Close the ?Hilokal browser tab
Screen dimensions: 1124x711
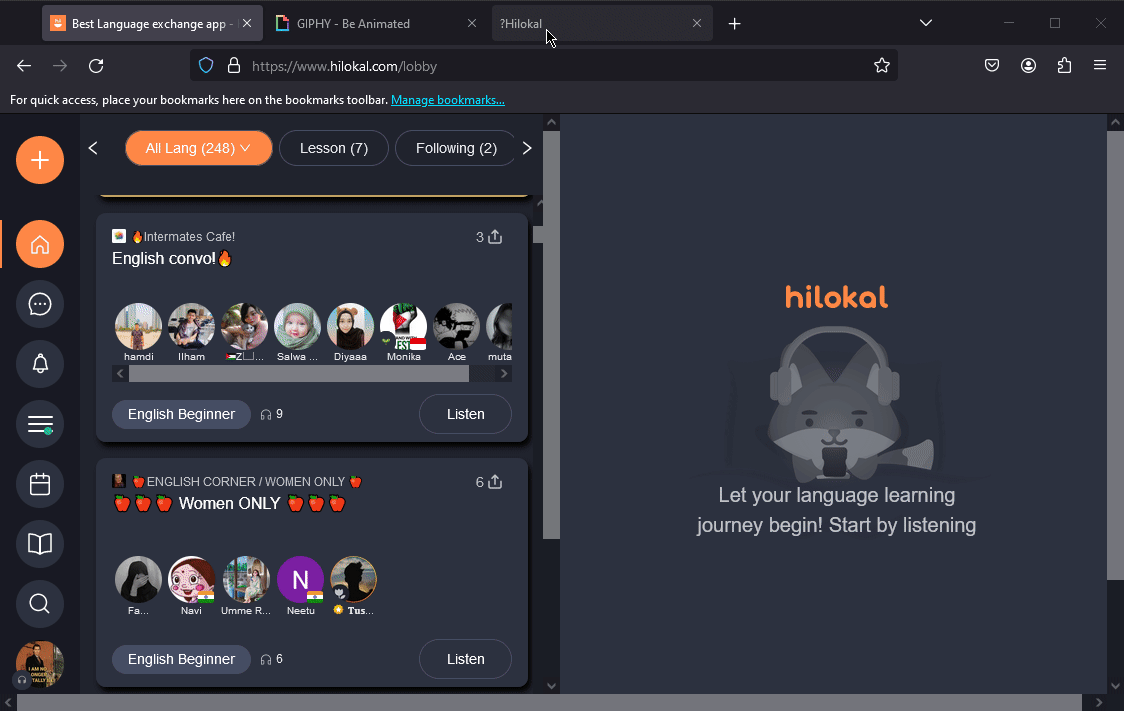(x=697, y=24)
